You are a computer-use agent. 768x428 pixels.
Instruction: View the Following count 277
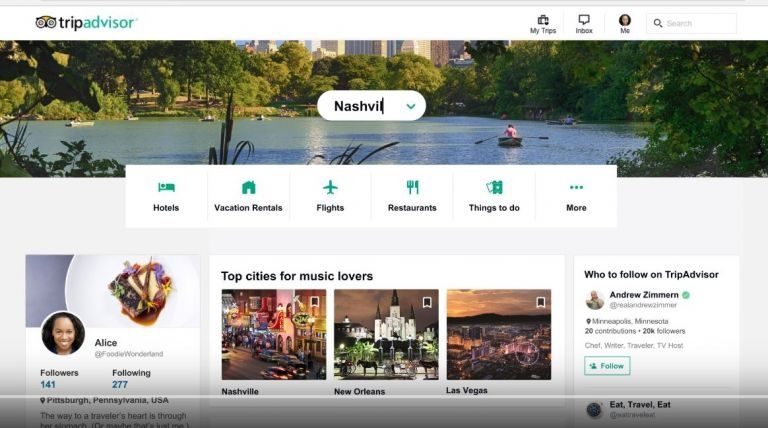pos(120,384)
